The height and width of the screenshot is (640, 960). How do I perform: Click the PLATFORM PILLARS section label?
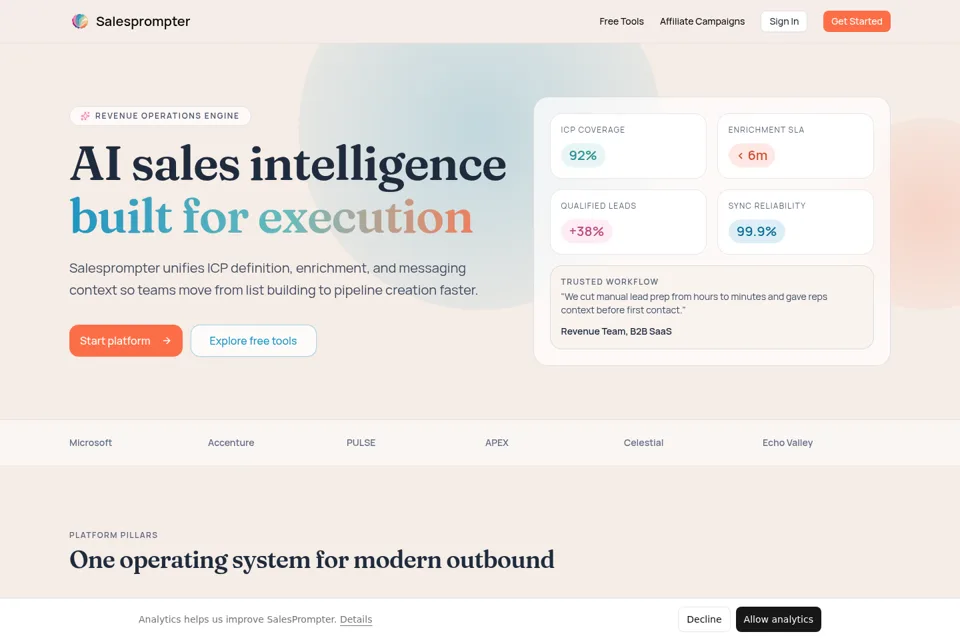pos(113,535)
